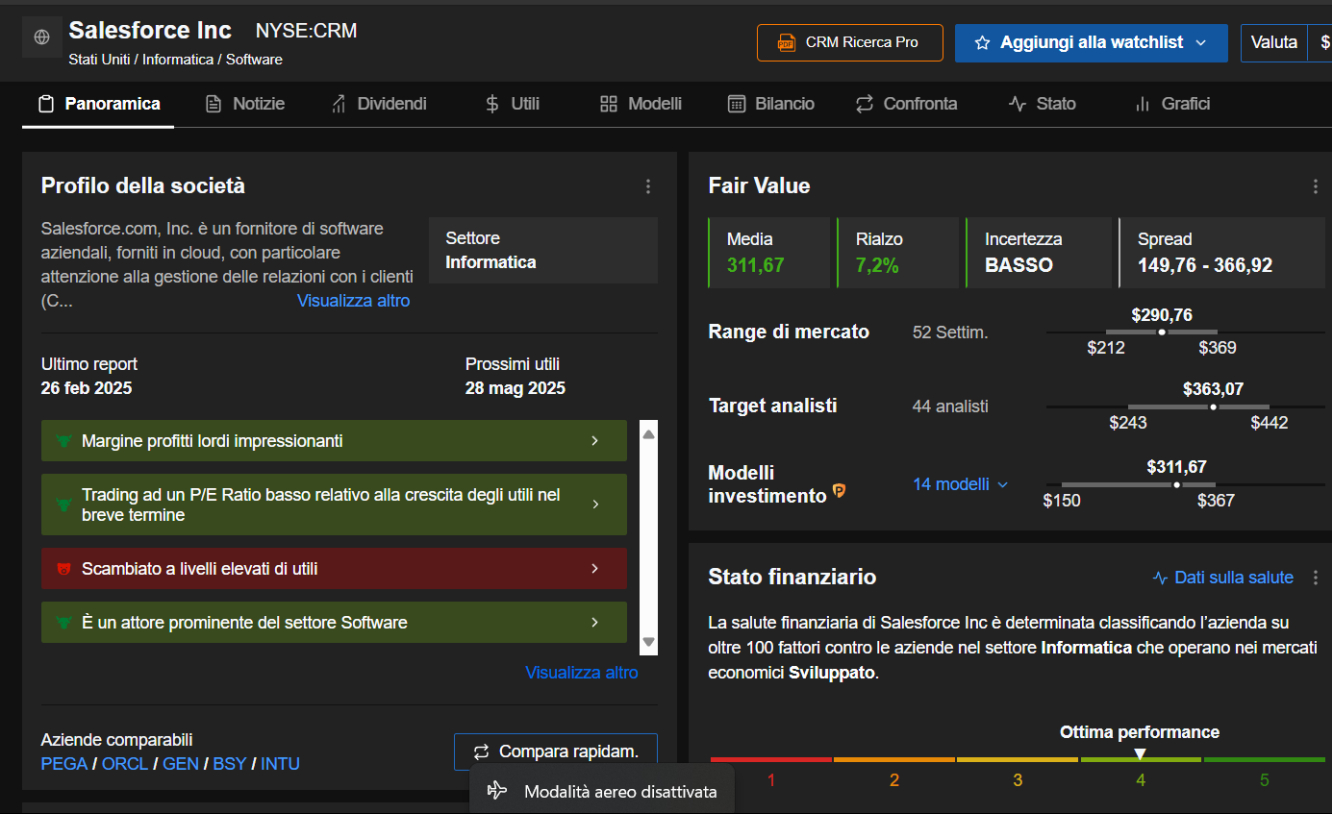Click the arrows icon next to Confronta
Image resolution: width=1332 pixels, height=814 pixels.
(x=864, y=104)
